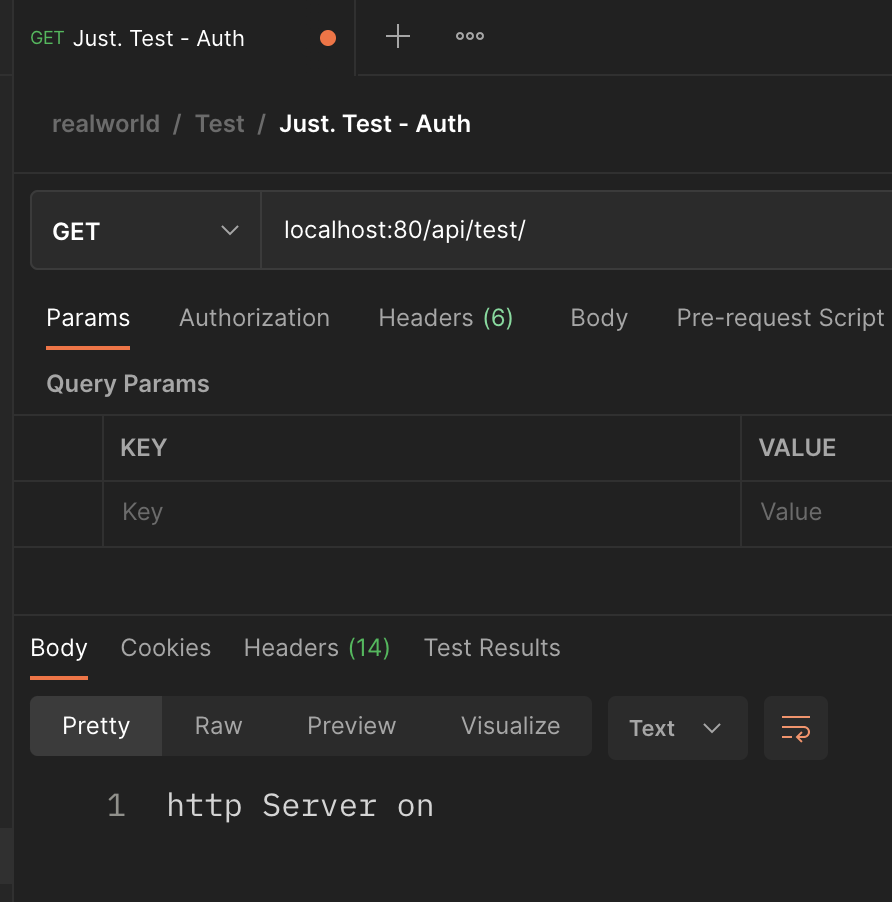Click the request URL field localhost:80/api/test/
The image size is (892, 902).
(576, 230)
